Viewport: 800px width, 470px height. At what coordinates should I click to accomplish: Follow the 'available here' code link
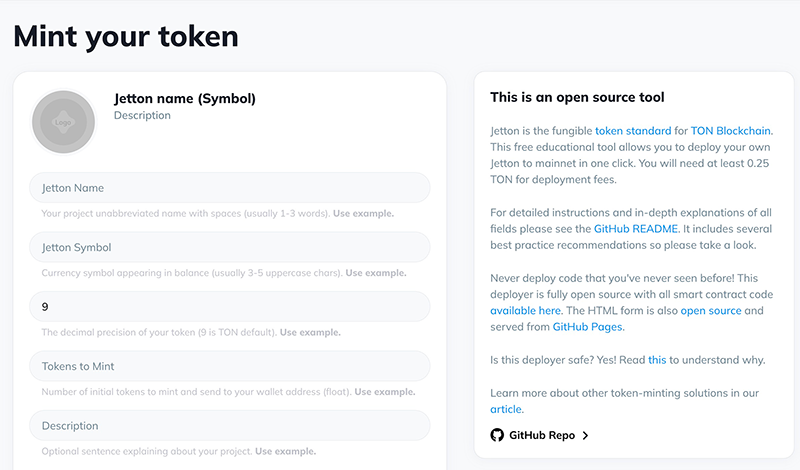[525, 311]
